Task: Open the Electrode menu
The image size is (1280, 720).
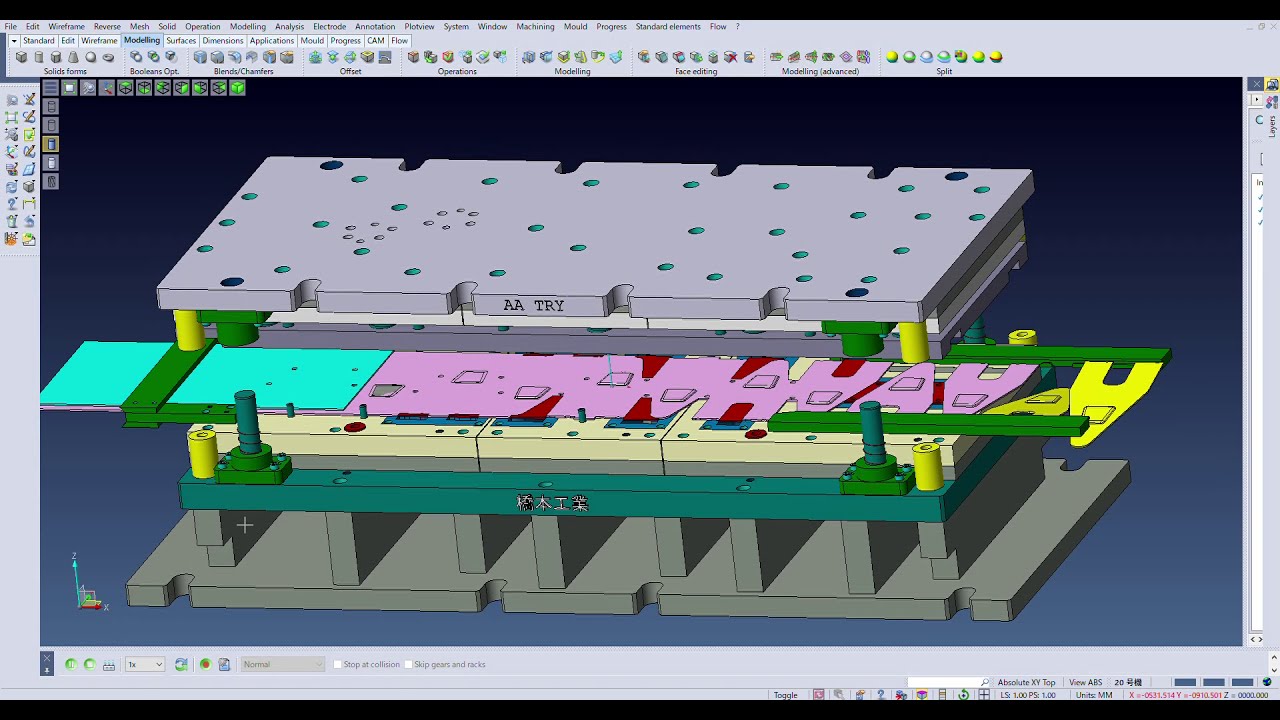Action: (x=329, y=27)
